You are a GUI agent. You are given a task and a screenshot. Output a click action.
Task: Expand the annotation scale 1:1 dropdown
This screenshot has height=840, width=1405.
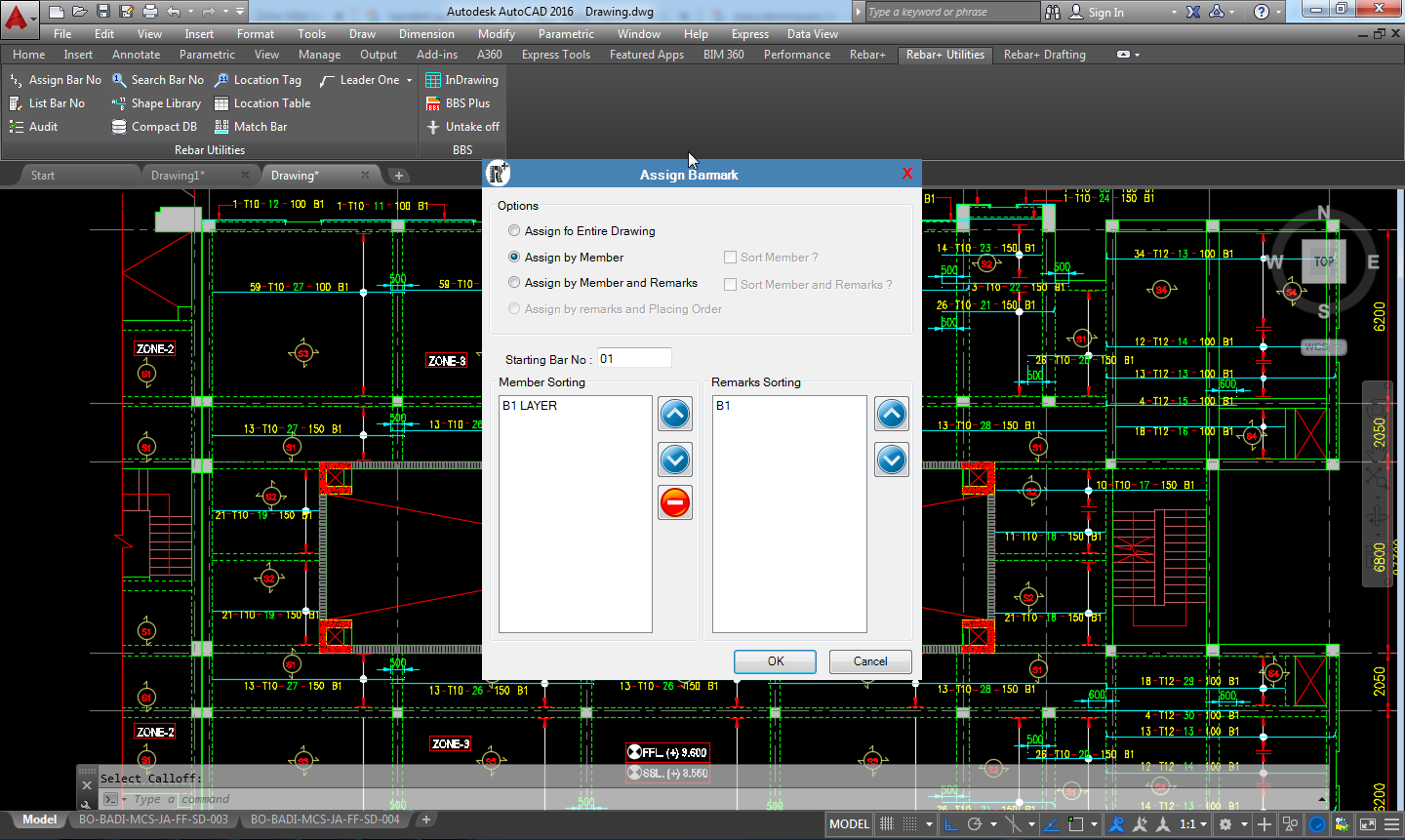click(1204, 824)
